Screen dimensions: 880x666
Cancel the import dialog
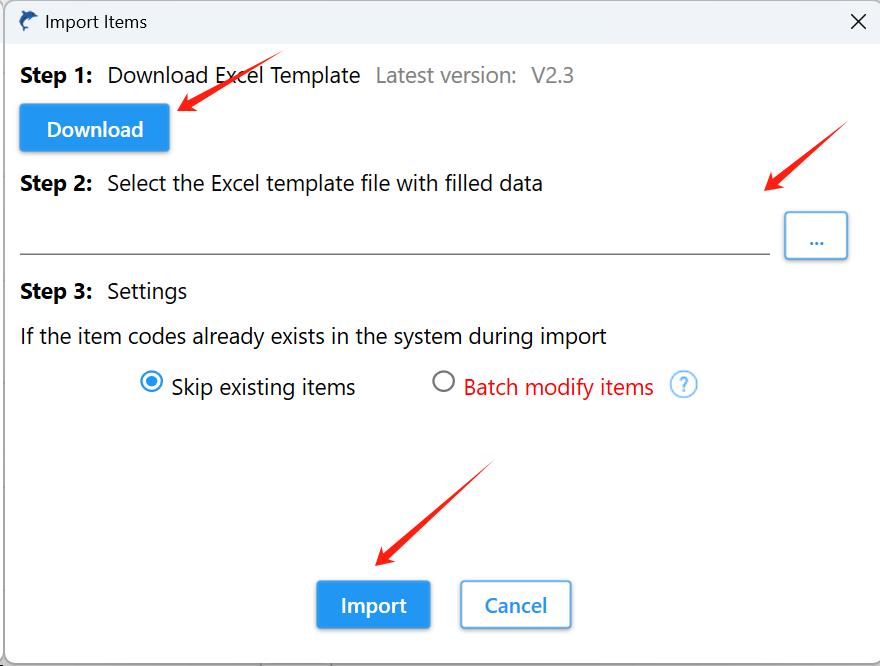tap(515, 605)
